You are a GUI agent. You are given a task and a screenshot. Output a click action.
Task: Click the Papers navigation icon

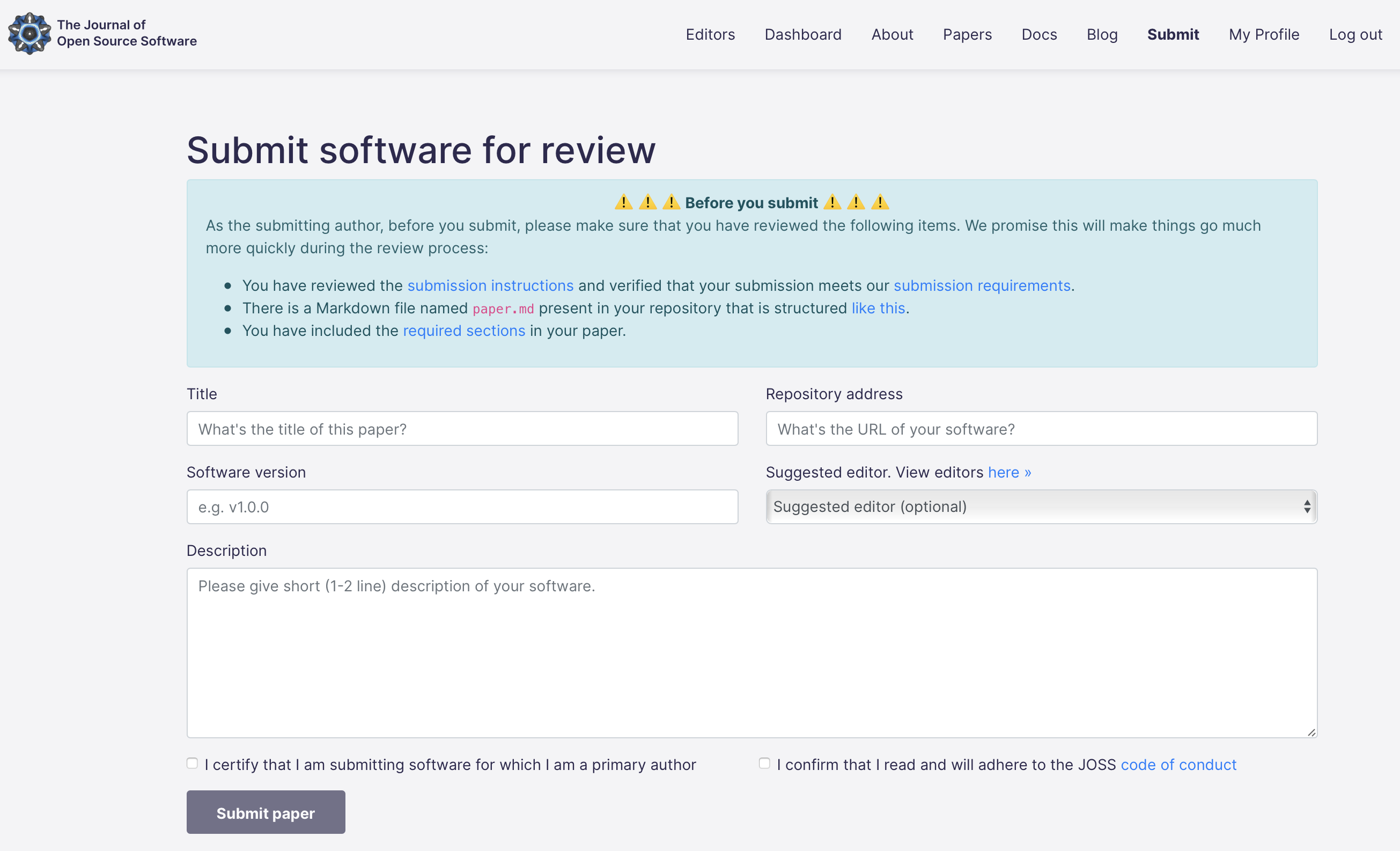[967, 34]
